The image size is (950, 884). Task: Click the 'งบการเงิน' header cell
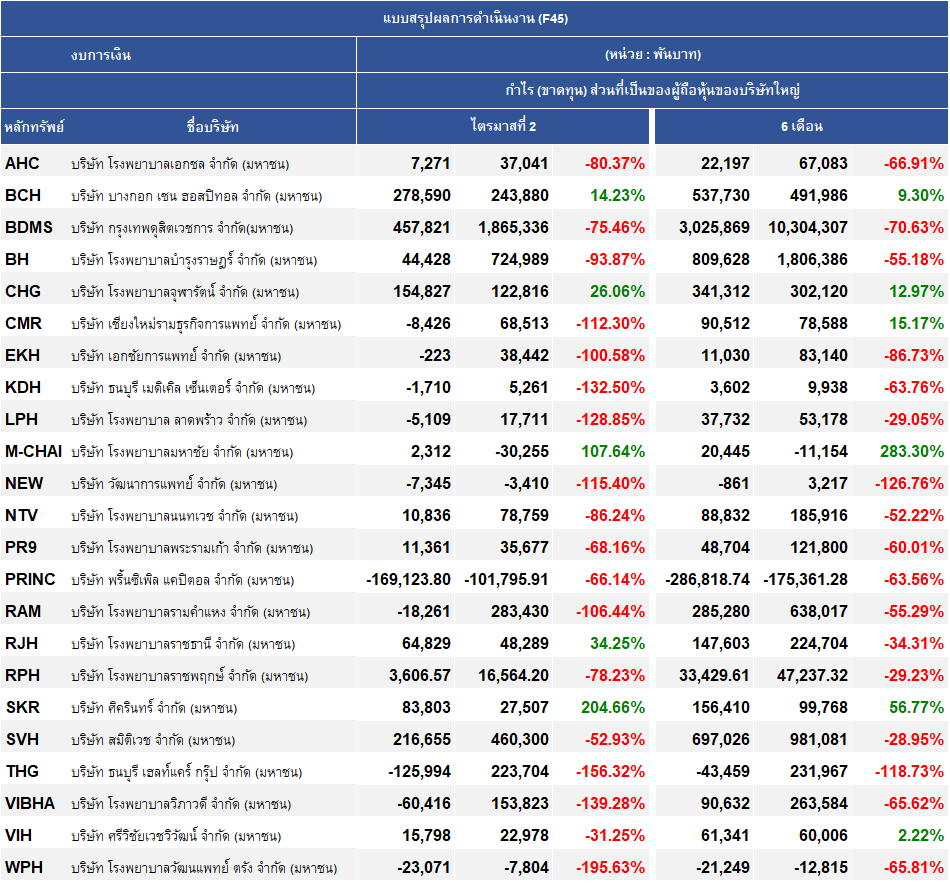coord(101,55)
